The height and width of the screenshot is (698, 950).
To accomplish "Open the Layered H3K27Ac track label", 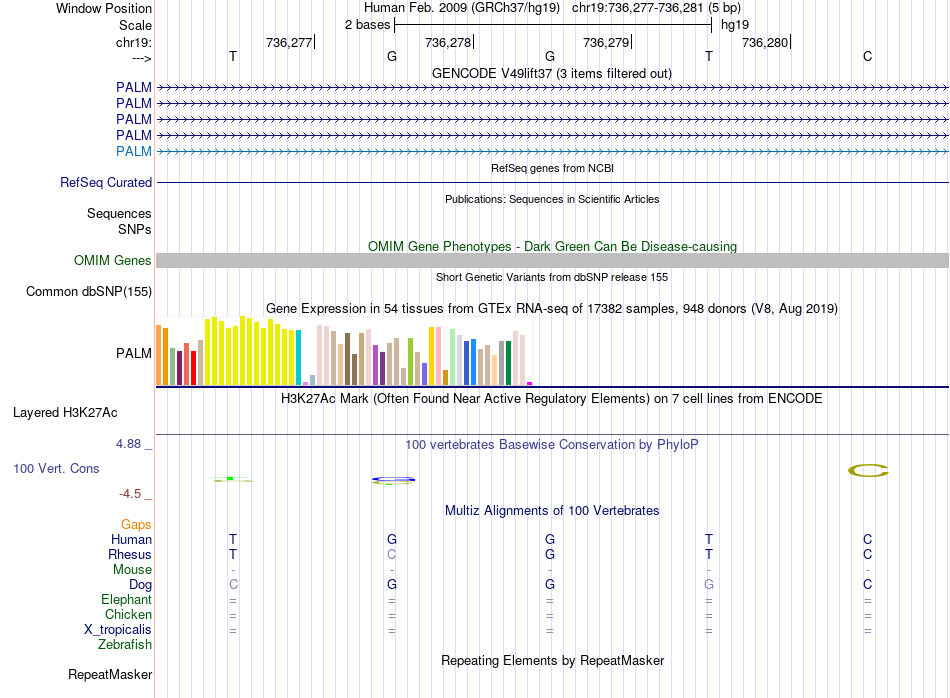I will [x=65, y=413].
